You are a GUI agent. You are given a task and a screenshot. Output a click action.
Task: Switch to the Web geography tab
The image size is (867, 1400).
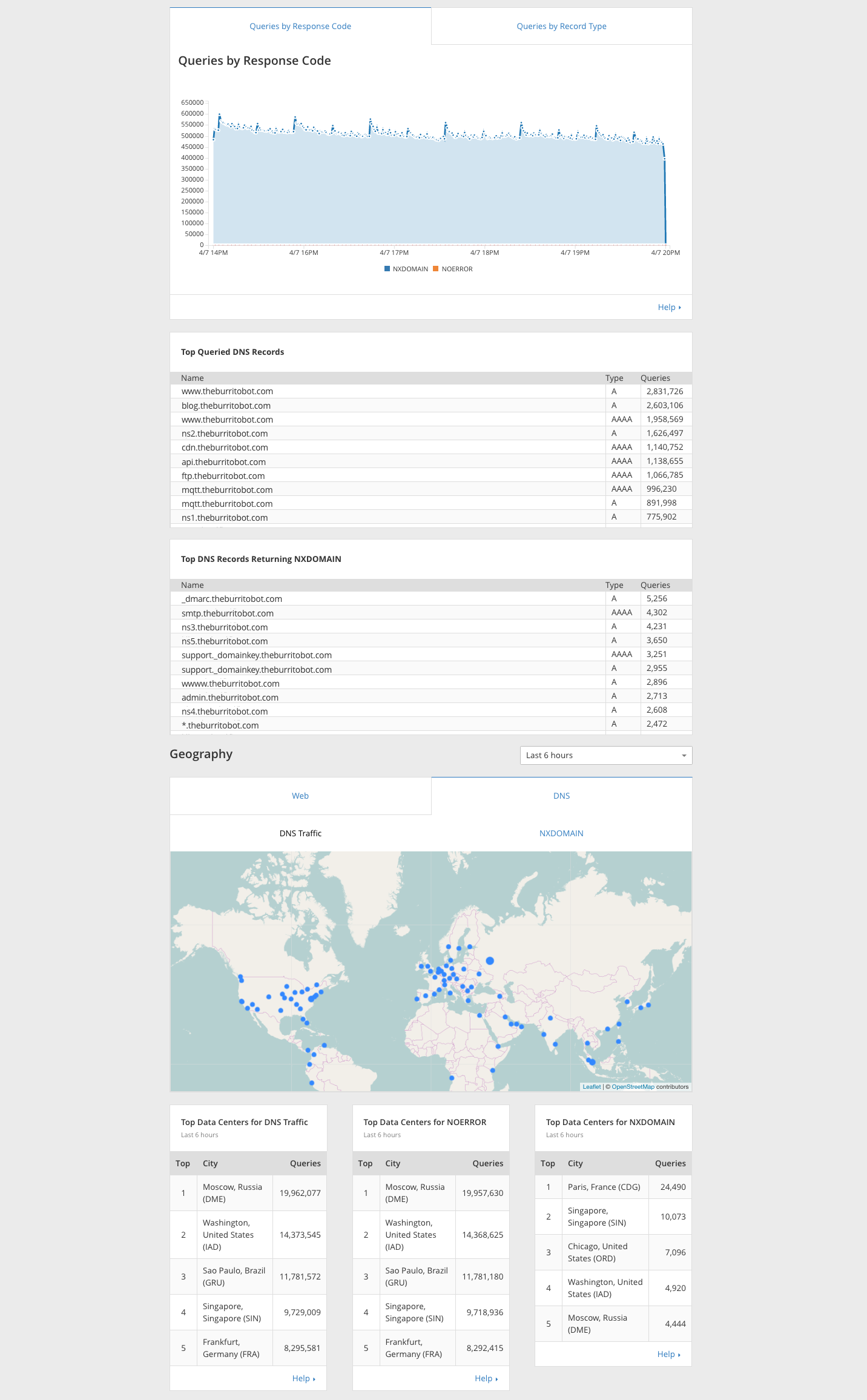(x=300, y=796)
